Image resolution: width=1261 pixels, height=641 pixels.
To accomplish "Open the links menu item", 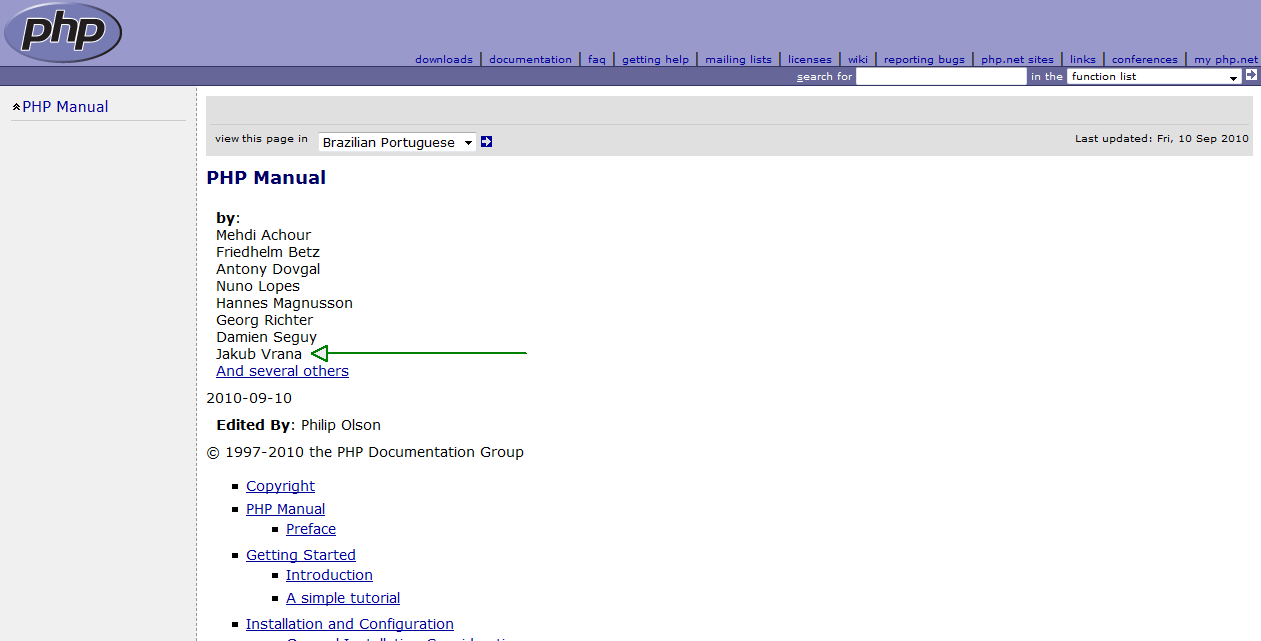I will tap(1083, 59).
